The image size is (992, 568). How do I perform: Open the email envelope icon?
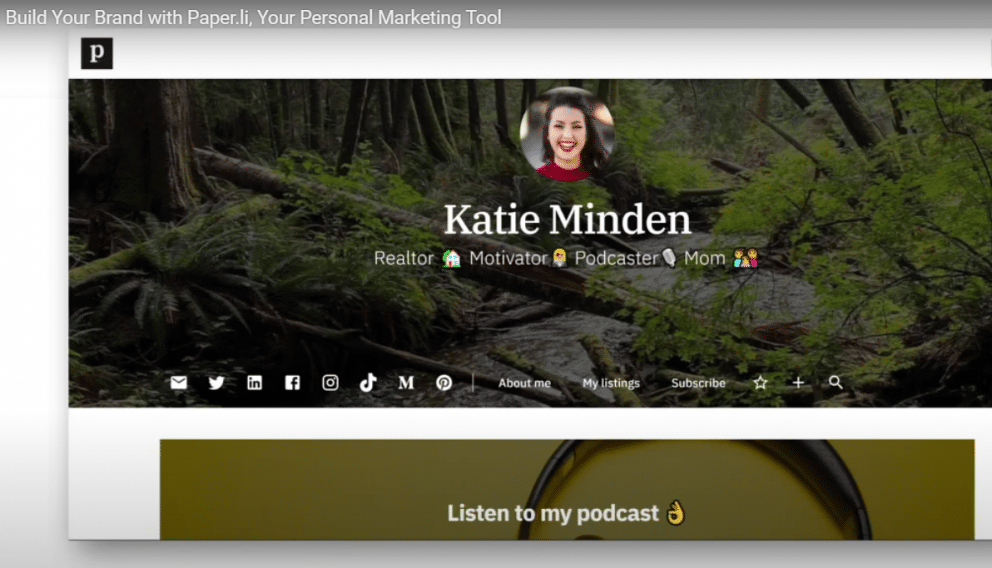pos(178,383)
